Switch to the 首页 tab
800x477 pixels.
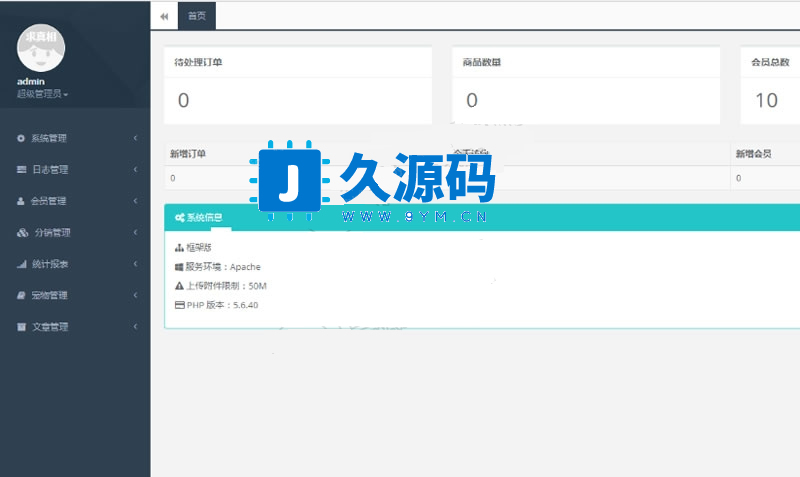(197, 16)
